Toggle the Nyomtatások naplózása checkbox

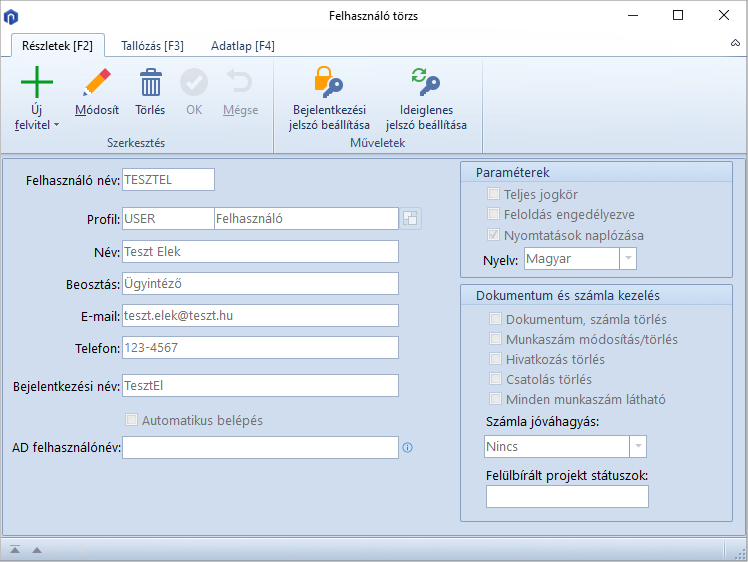pyautogui.click(x=493, y=235)
